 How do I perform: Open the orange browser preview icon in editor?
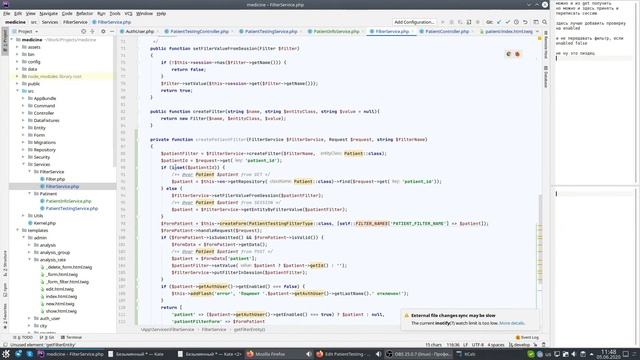[518, 54]
